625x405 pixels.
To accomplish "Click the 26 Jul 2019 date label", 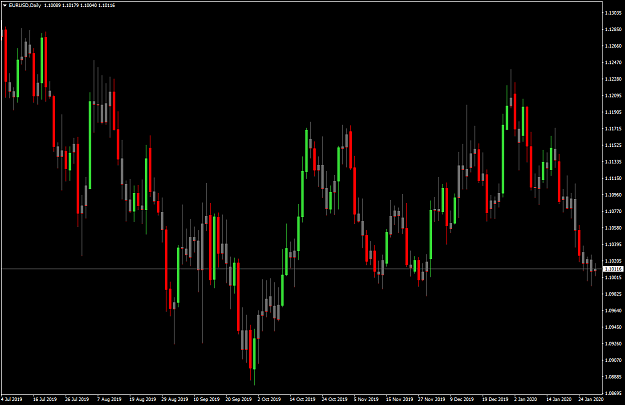I will (x=77, y=399).
